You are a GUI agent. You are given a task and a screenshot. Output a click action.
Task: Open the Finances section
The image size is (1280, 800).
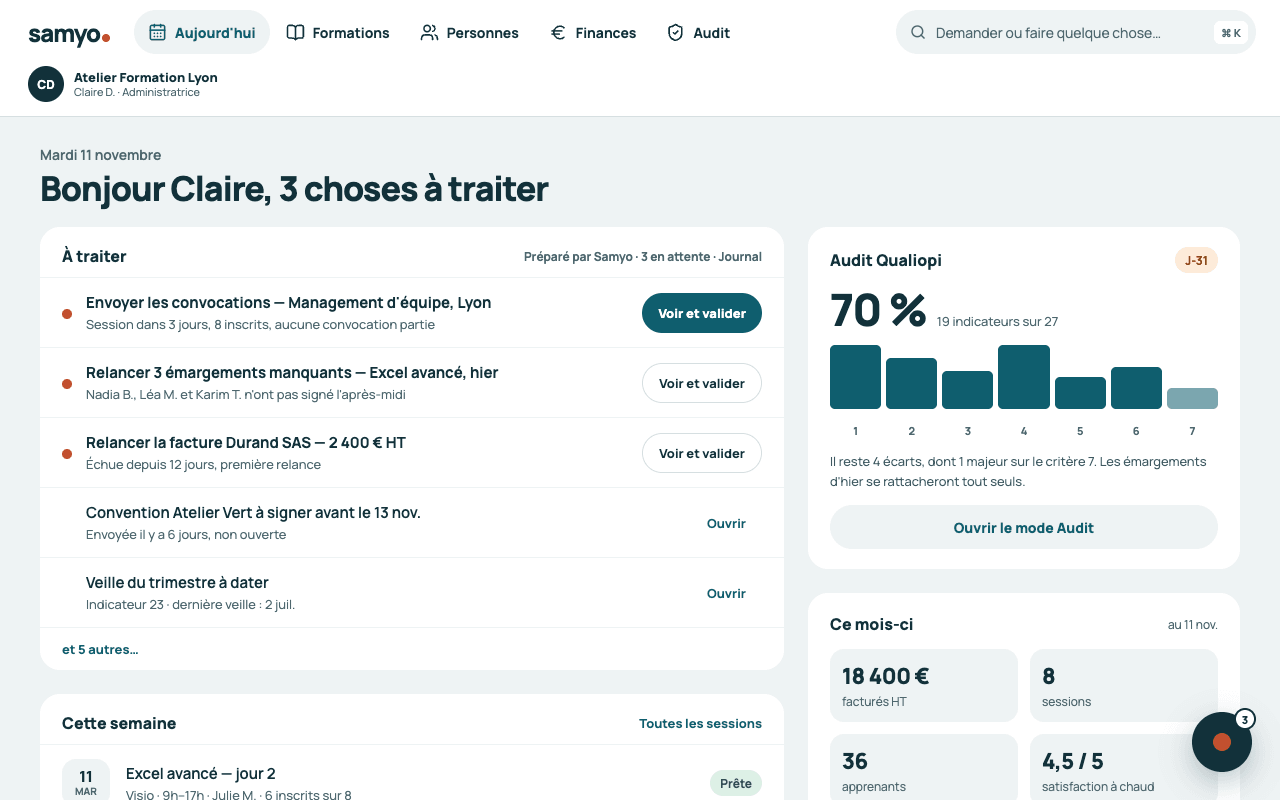tap(593, 32)
